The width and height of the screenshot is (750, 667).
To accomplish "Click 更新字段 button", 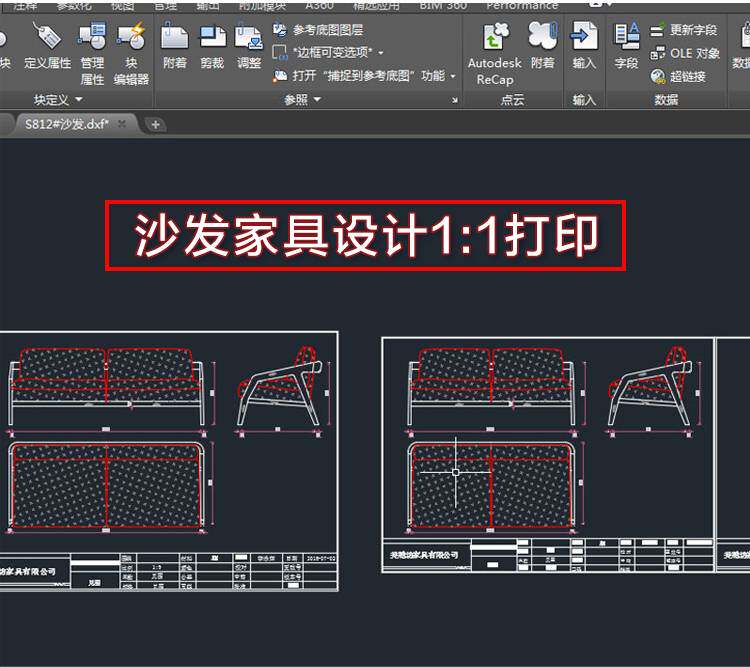I will pos(684,30).
